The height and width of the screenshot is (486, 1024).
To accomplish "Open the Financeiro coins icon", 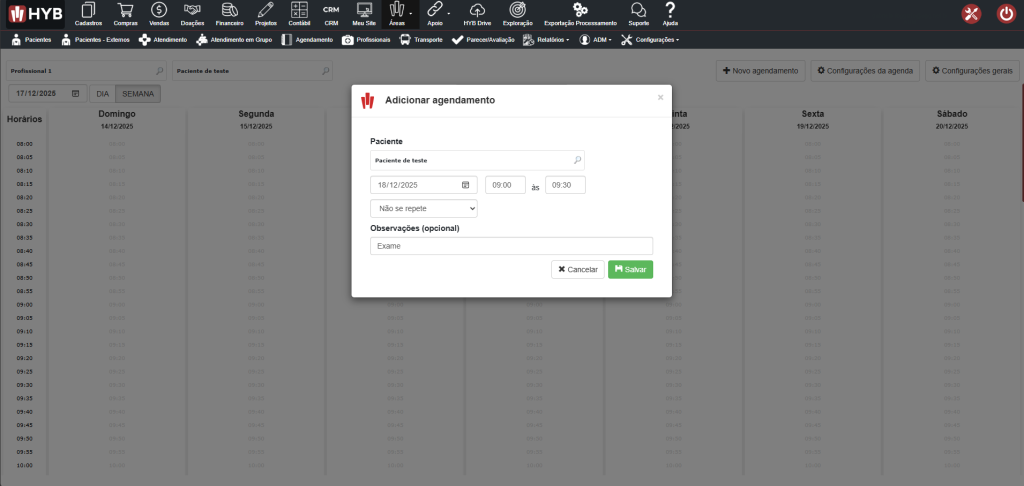I will click(229, 11).
